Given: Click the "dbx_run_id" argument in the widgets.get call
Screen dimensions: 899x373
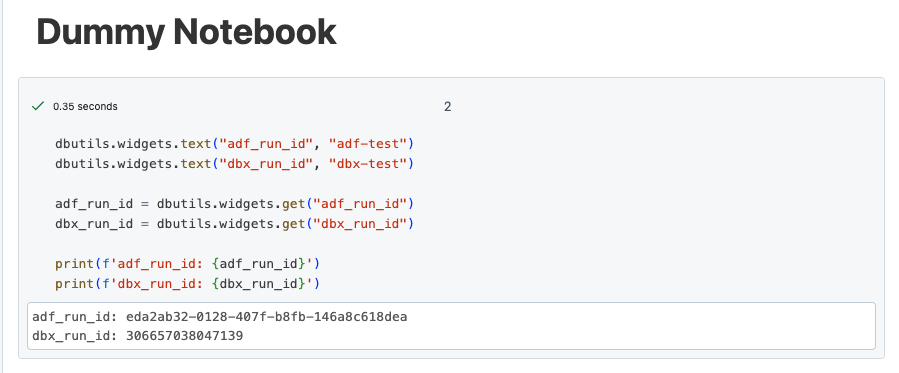Looking at the screenshot, I should [x=359, y=223].
